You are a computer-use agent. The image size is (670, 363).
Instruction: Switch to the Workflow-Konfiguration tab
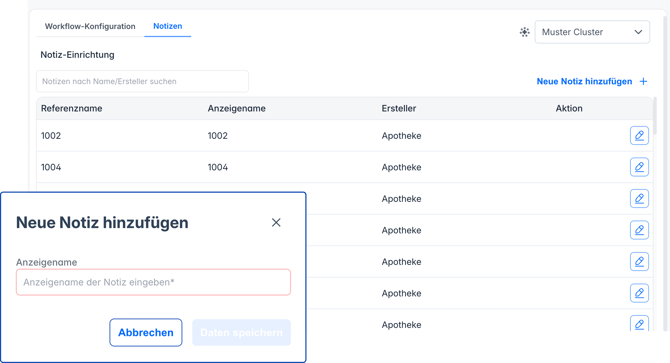coord(90,26)
